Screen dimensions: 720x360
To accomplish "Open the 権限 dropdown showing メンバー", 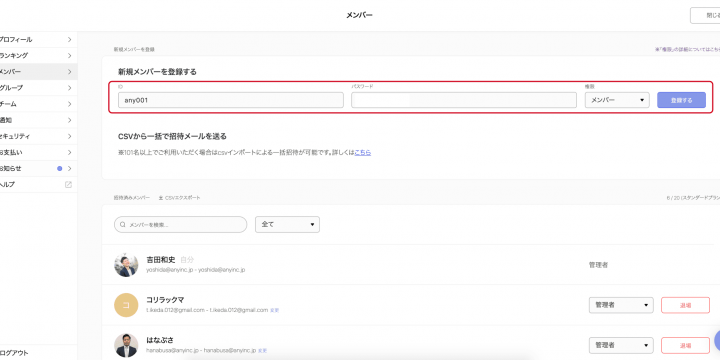I will click(617, 100).
